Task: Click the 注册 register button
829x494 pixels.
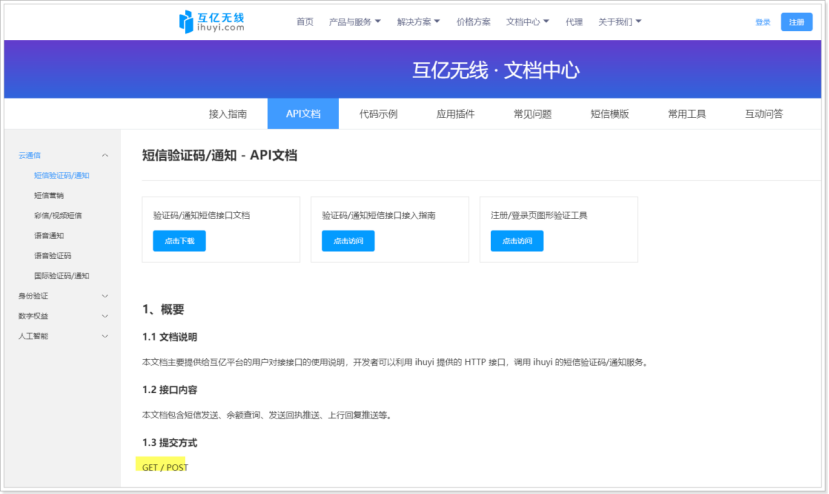Action: pos(796,22)
